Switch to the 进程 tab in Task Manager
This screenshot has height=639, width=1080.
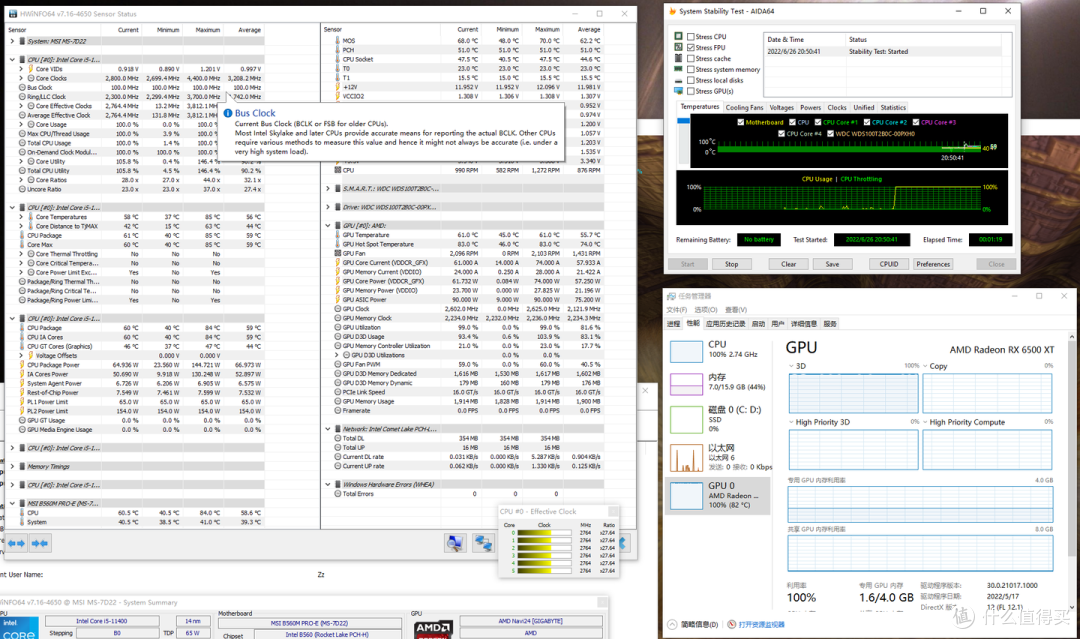[x=673, y=324]
